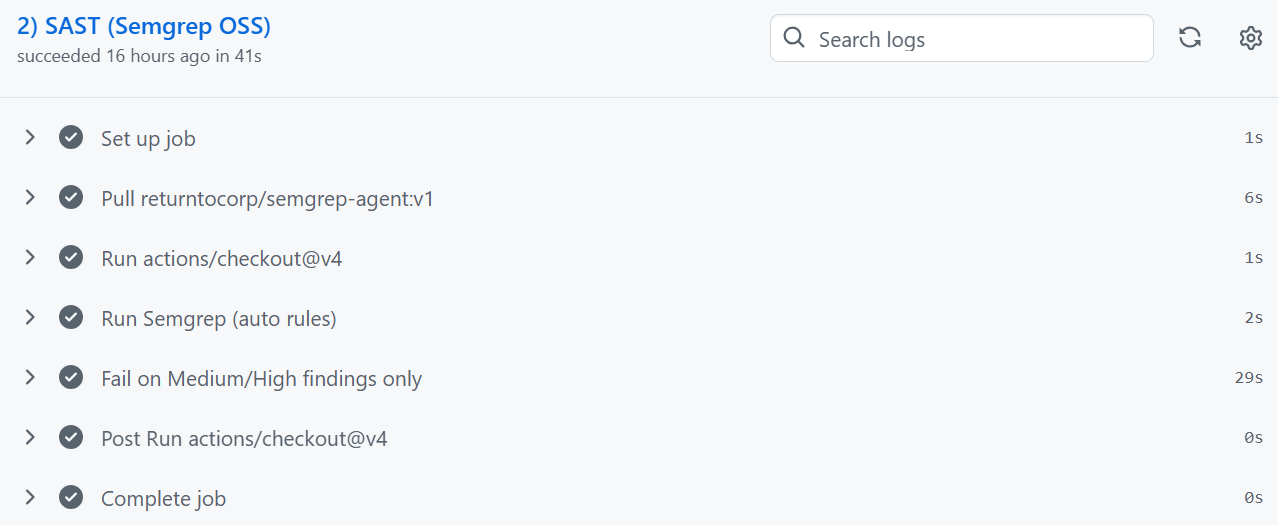Click the Pull returntocorp/semgrep-agent:v1 step label
The height and width of the screenshot is (525, 1278).
(x=267, y=199)
